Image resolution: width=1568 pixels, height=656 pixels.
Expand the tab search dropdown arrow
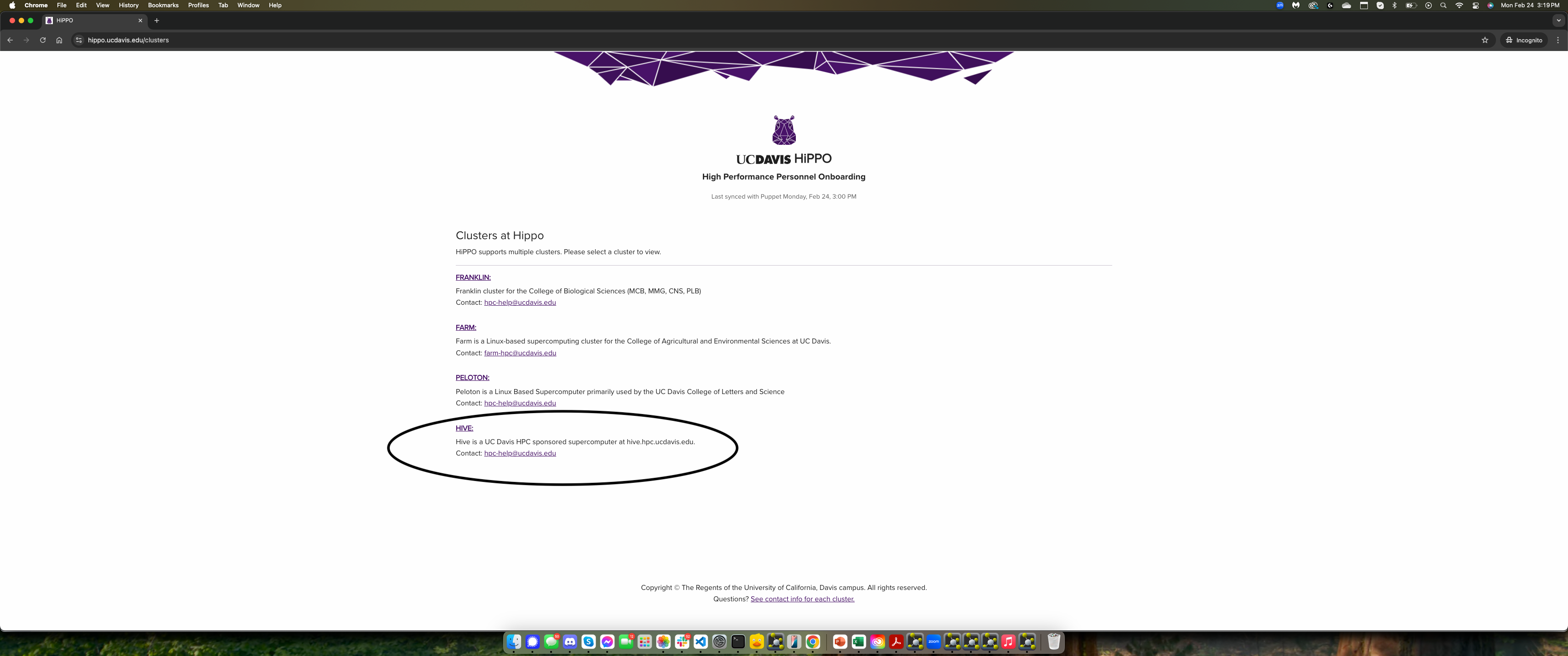[1558, 20]
